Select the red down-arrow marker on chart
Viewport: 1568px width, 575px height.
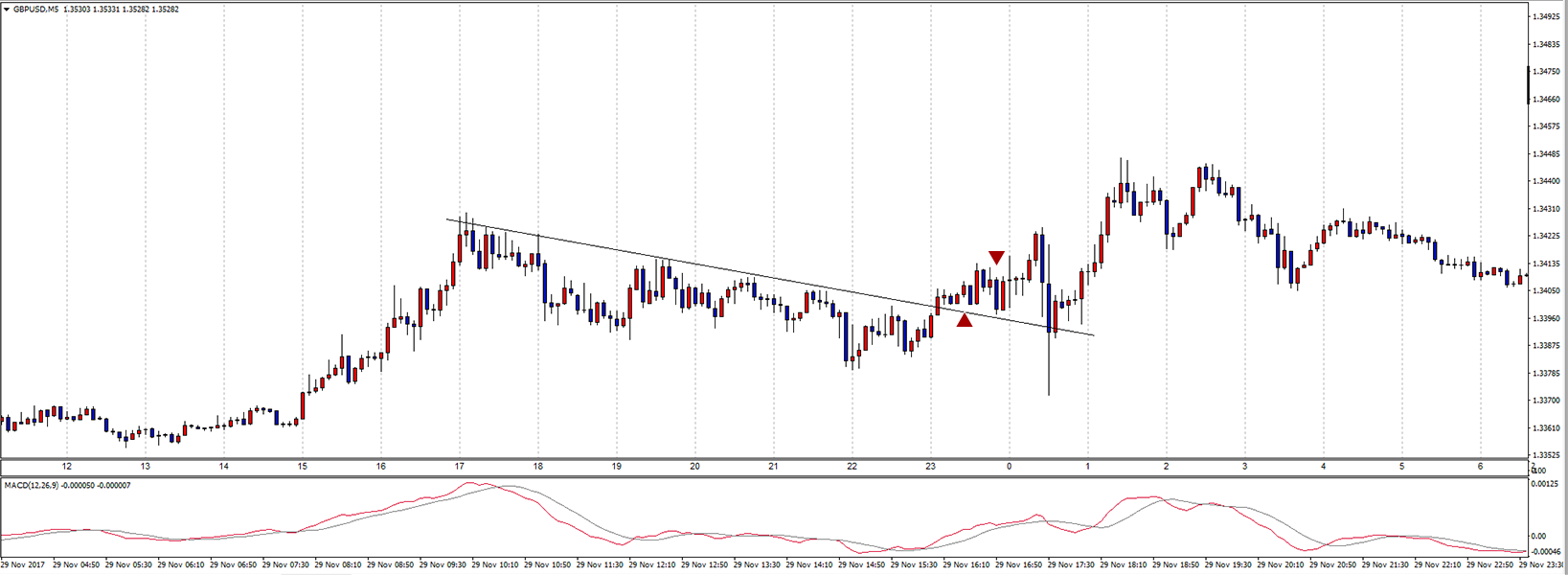click(x=996, y=258)
